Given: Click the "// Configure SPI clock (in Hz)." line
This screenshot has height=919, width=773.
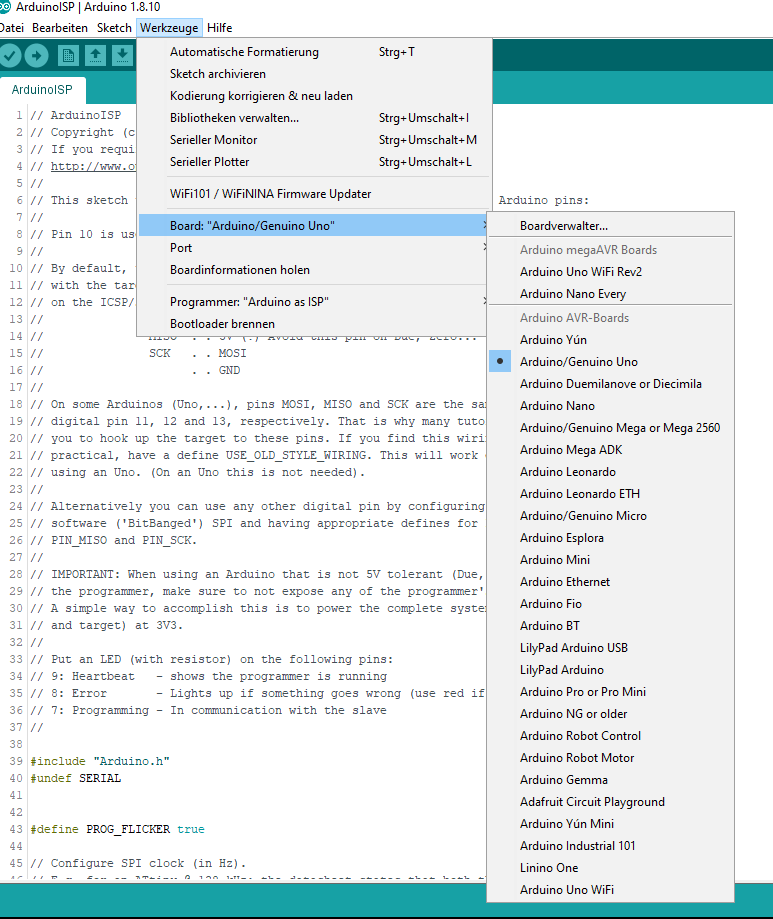Looking at the screenshot, I should [x=138, y=863].
